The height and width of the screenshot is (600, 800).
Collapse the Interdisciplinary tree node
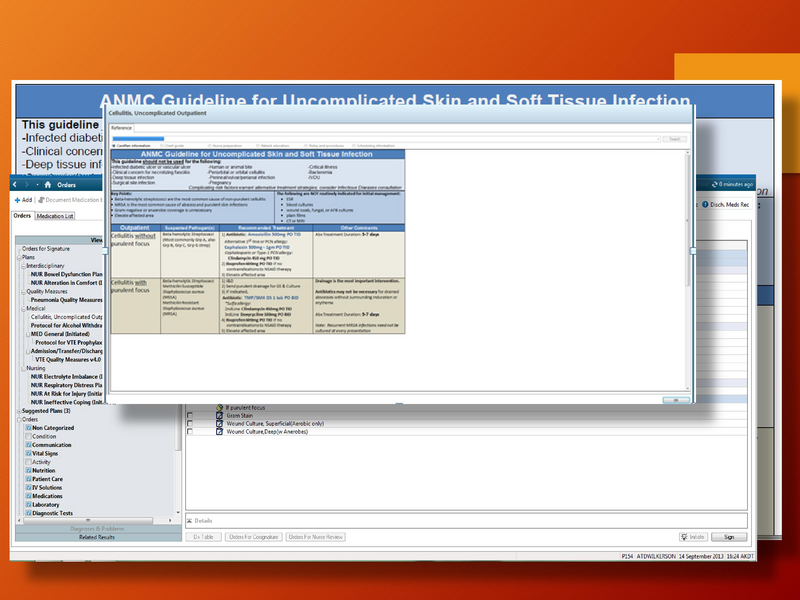pyautogui.click(x=23, y=266)
